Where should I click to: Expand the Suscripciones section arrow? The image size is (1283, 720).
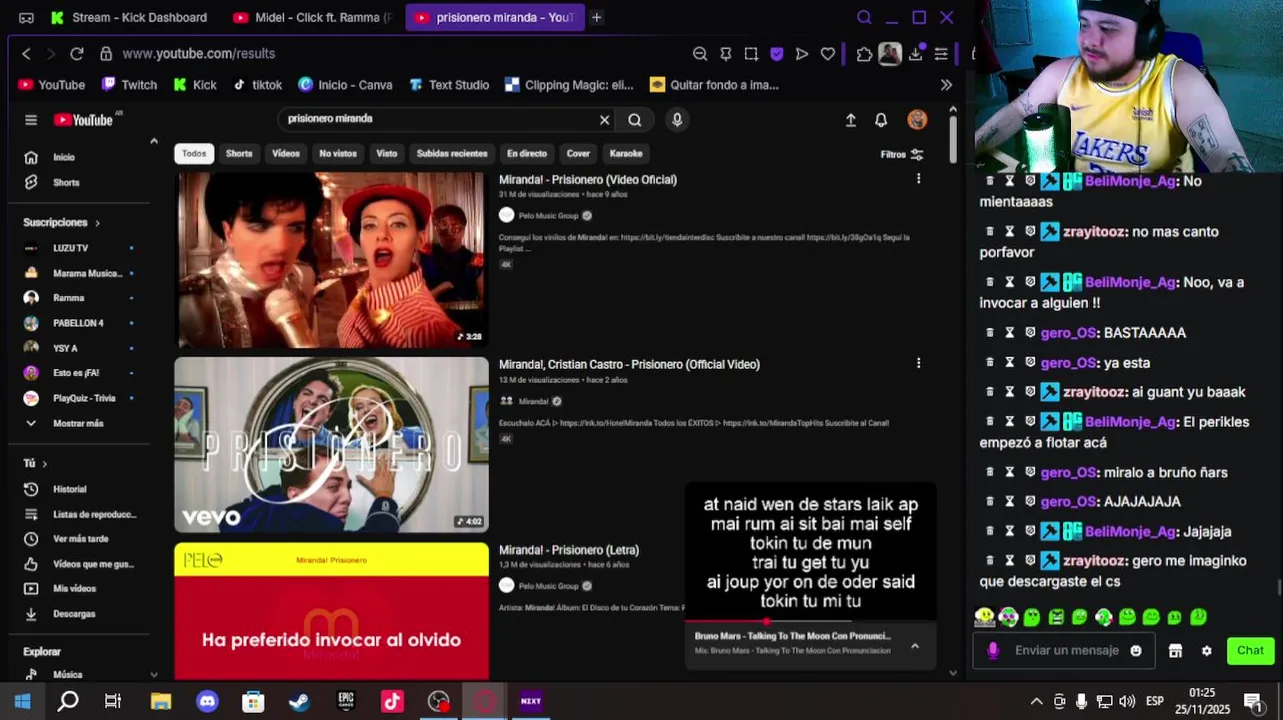tap(97, 223)
